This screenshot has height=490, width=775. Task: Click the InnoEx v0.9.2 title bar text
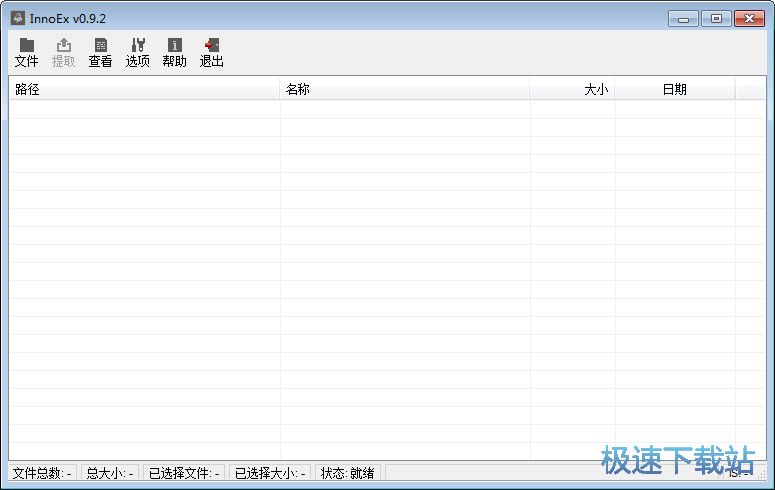click(68, 18)
